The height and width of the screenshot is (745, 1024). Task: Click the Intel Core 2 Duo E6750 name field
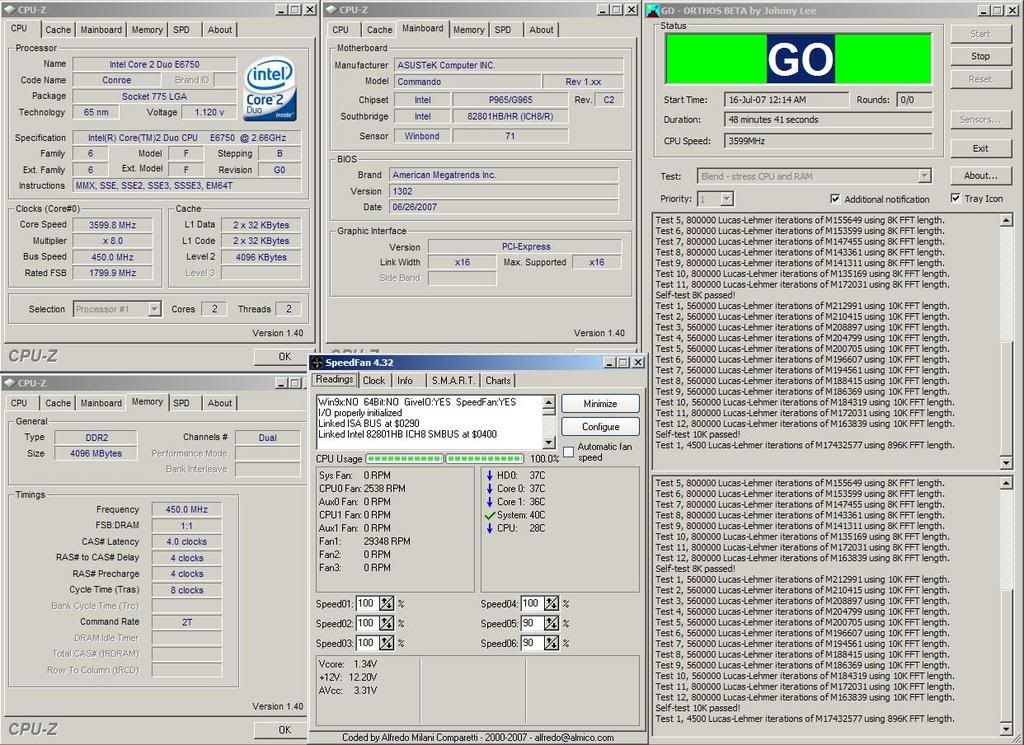pos(154,64)
